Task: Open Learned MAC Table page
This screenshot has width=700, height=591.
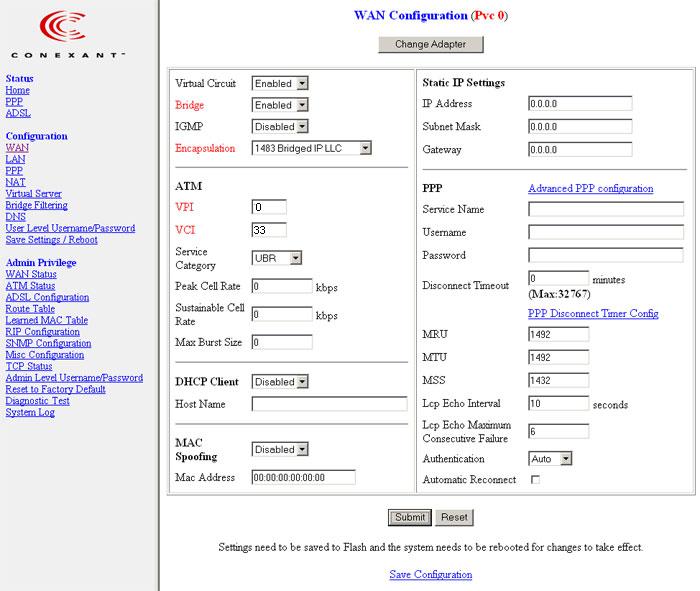Action: pos(46,320)
